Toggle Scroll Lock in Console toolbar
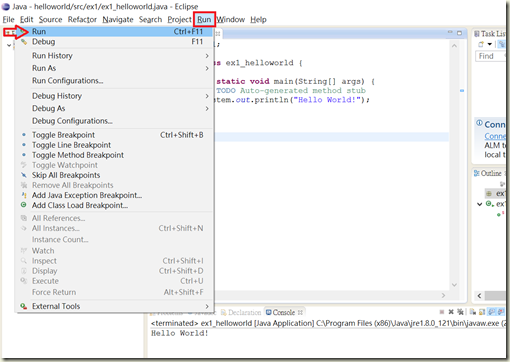Screen dimensions: 510x362 482,312
